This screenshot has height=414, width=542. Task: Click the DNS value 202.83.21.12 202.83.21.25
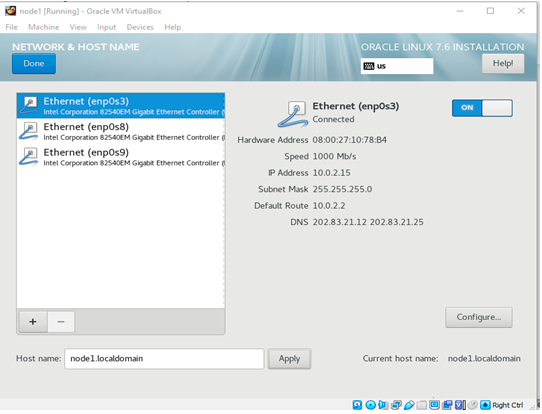(x=368, y=222)
